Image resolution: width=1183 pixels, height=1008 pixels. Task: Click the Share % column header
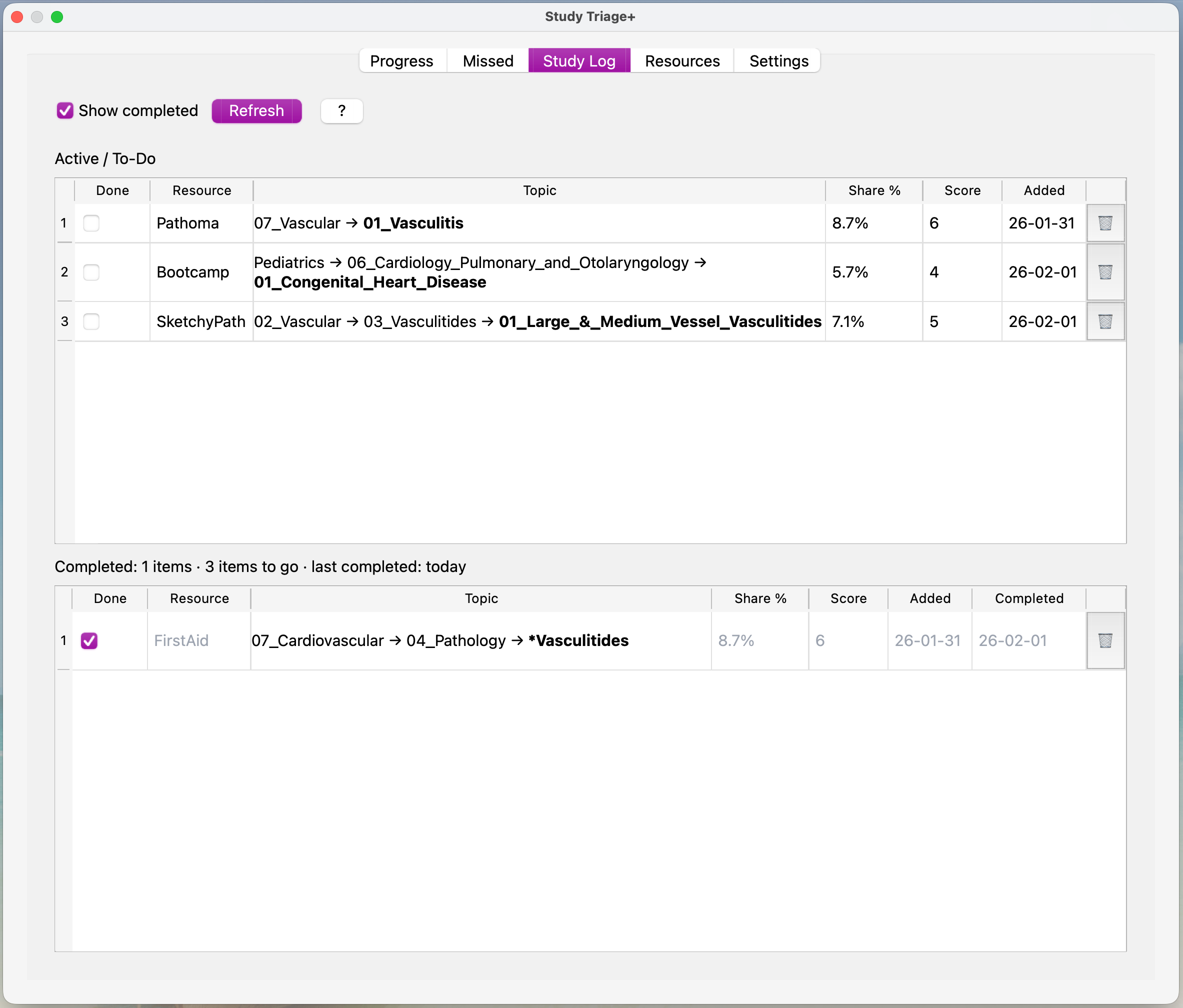click(x=873, y=190)
